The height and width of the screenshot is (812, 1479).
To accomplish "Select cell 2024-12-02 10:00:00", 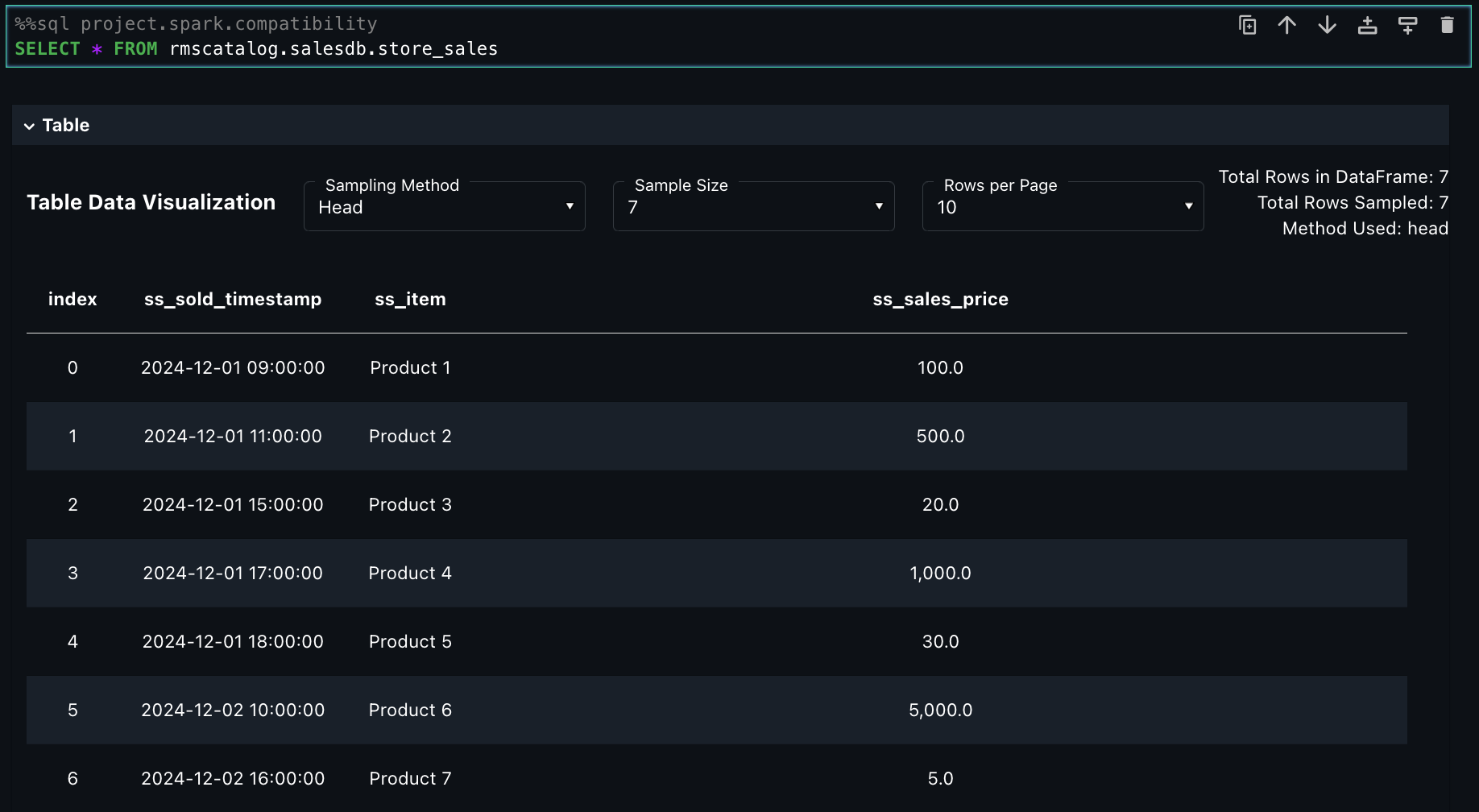I will [x=233, y=710].
